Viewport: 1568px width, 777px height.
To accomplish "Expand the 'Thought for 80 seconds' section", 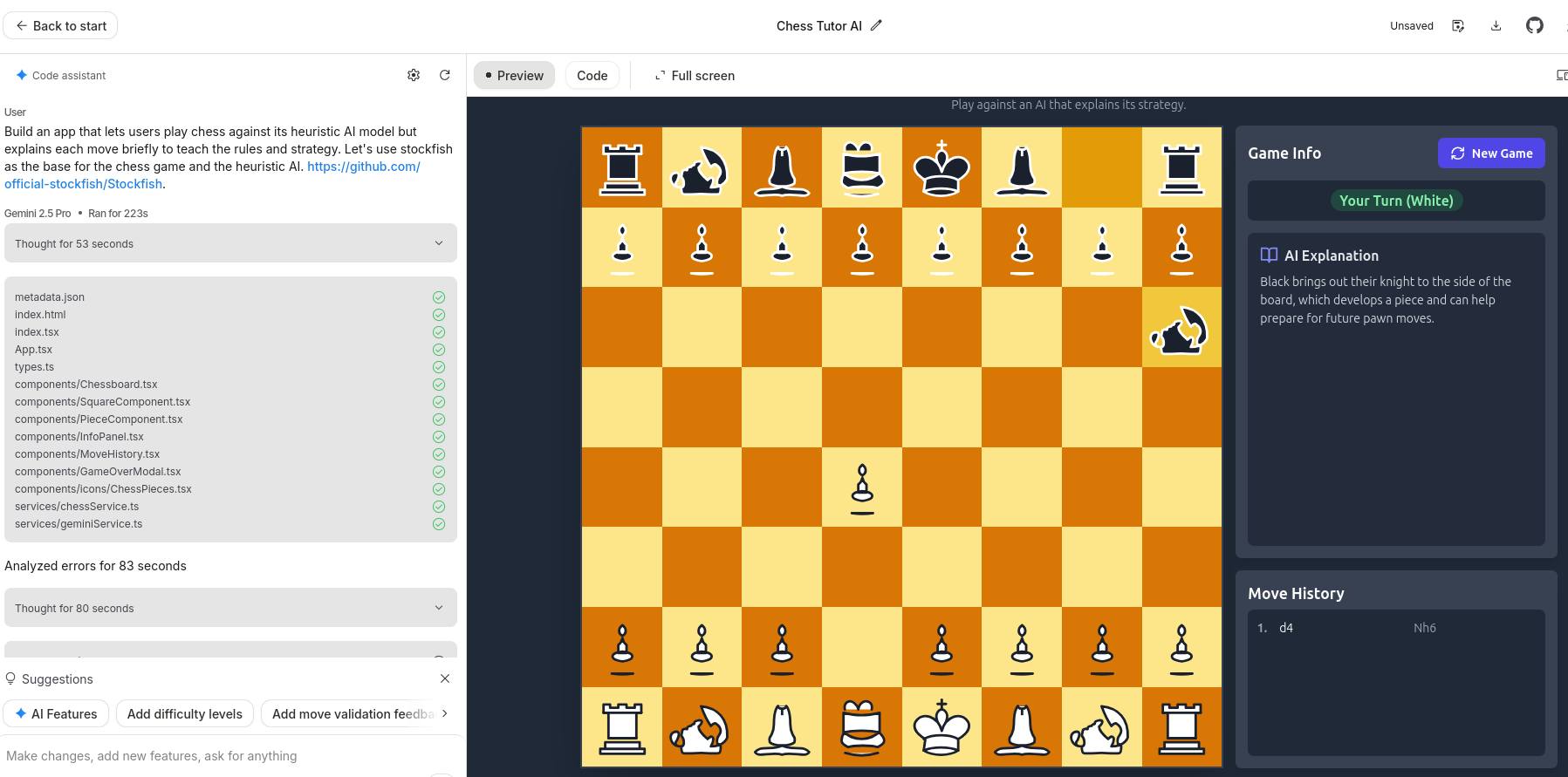I will (x=230, y=608).
